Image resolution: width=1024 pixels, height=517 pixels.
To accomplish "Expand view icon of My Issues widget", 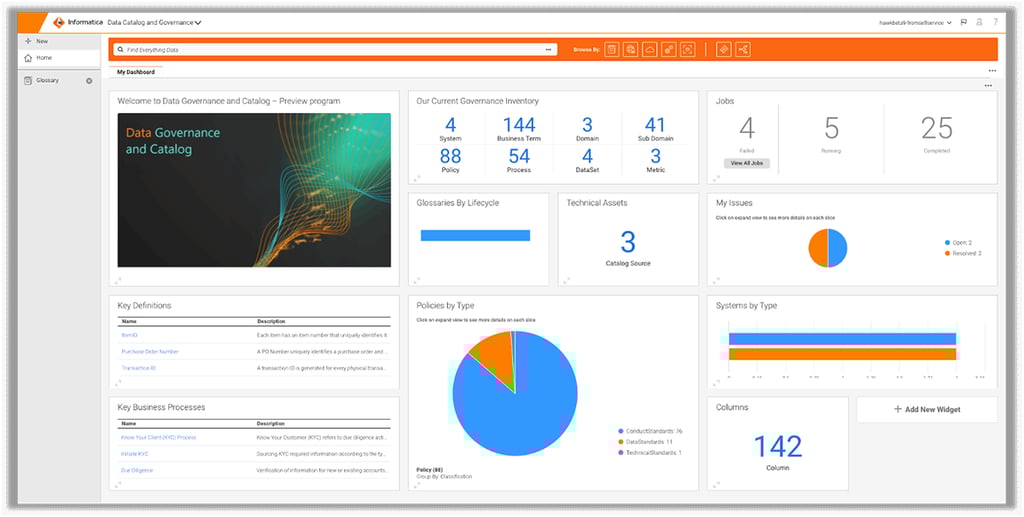I will pos(716,280).
